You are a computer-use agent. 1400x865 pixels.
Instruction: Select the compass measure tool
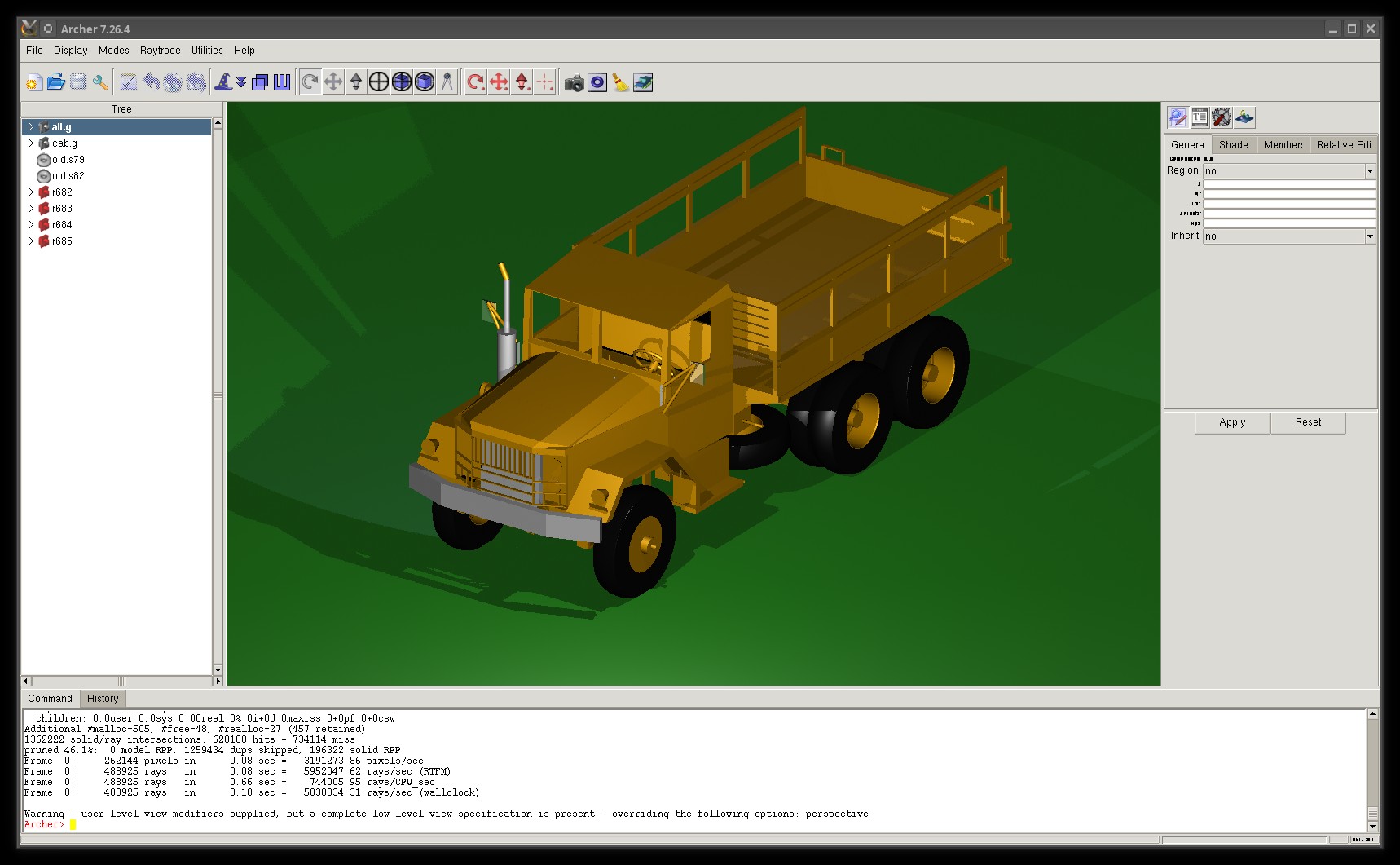click(447, 82)
